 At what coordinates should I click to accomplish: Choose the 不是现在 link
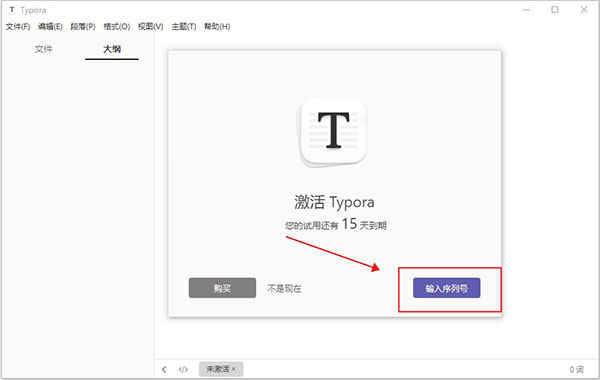[284, 289]
